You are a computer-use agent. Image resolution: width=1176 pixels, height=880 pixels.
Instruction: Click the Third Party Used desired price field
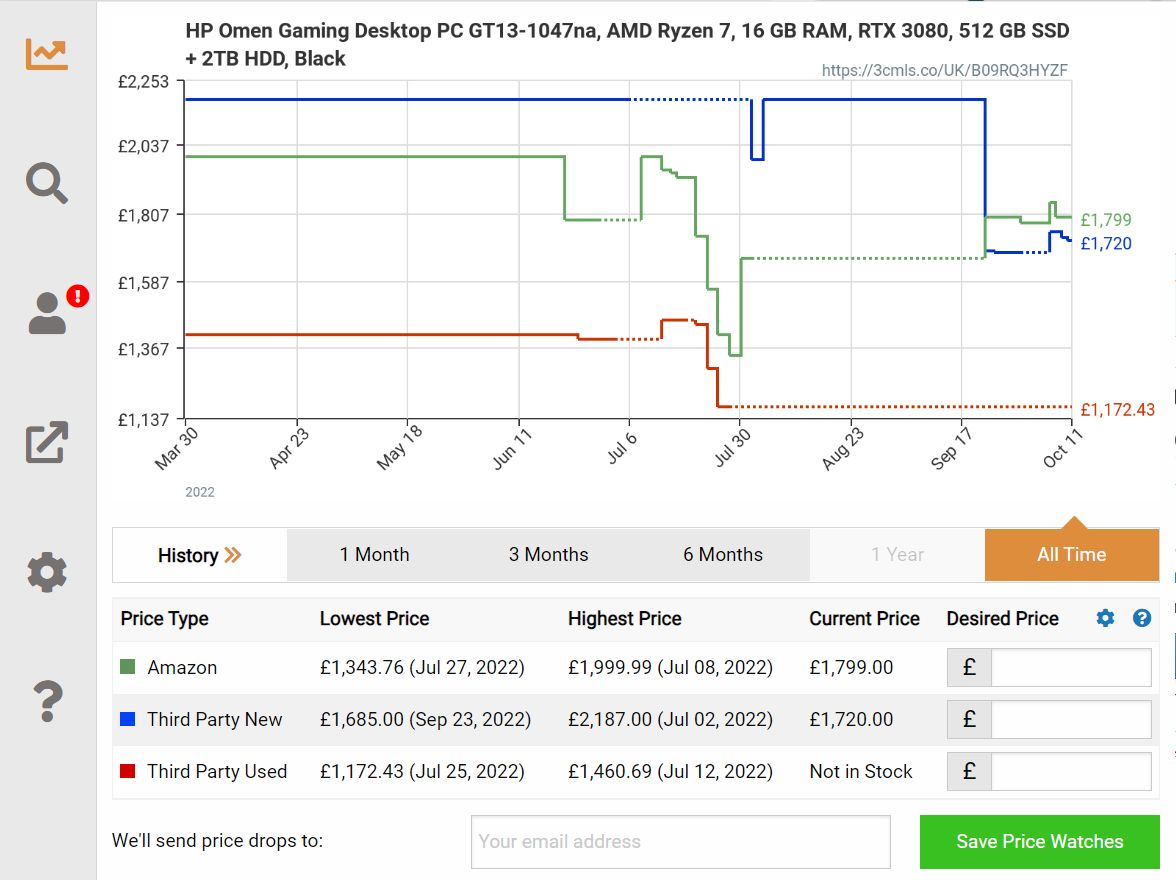pyautogui.click(x=1070, y=772)
